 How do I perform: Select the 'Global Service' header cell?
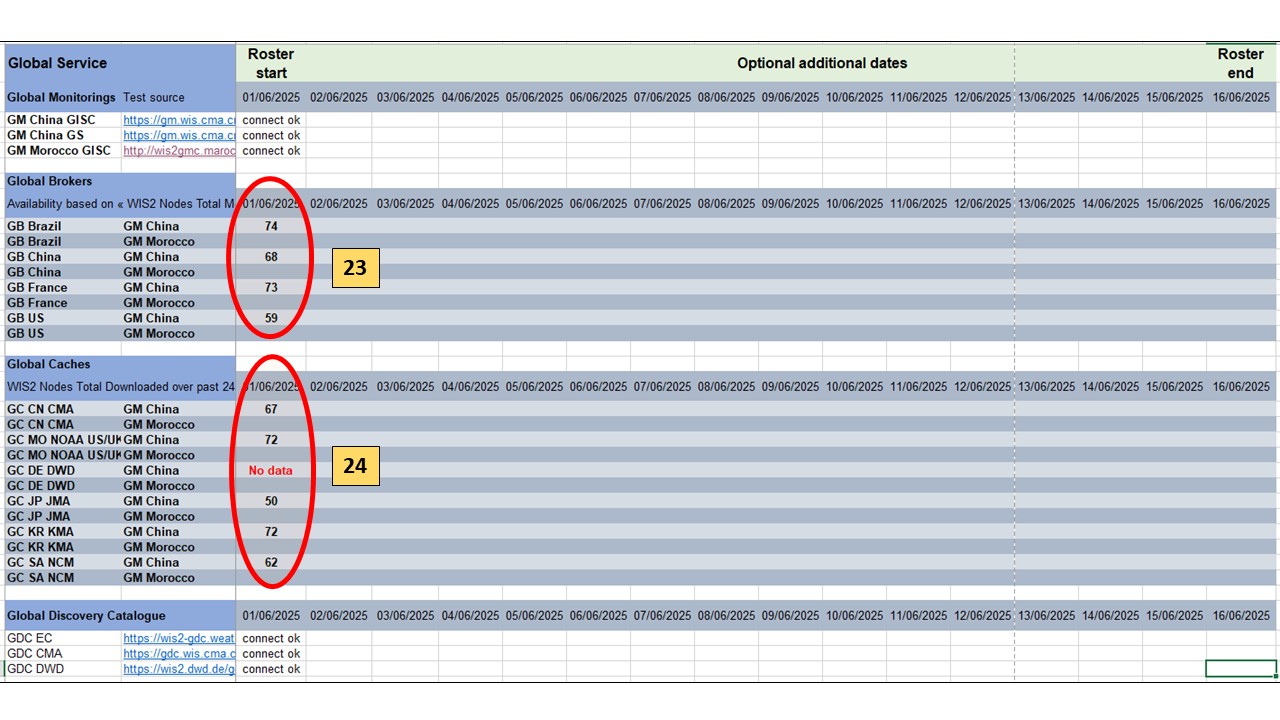119,63
